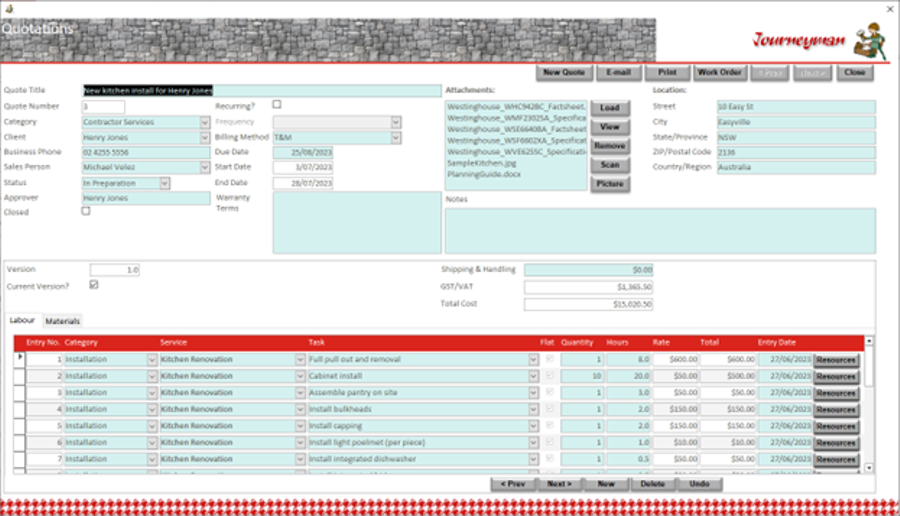Click the Picture button

(x=610, y=184)
